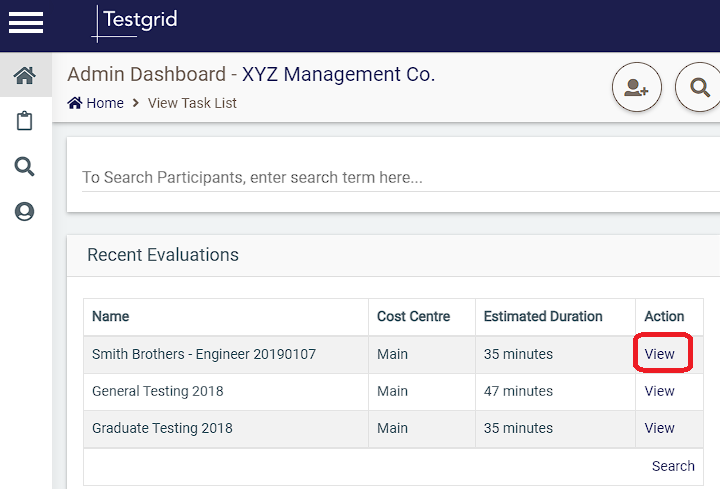
Task: Click the breadcrumb house icon
Action: coord(75,103)
